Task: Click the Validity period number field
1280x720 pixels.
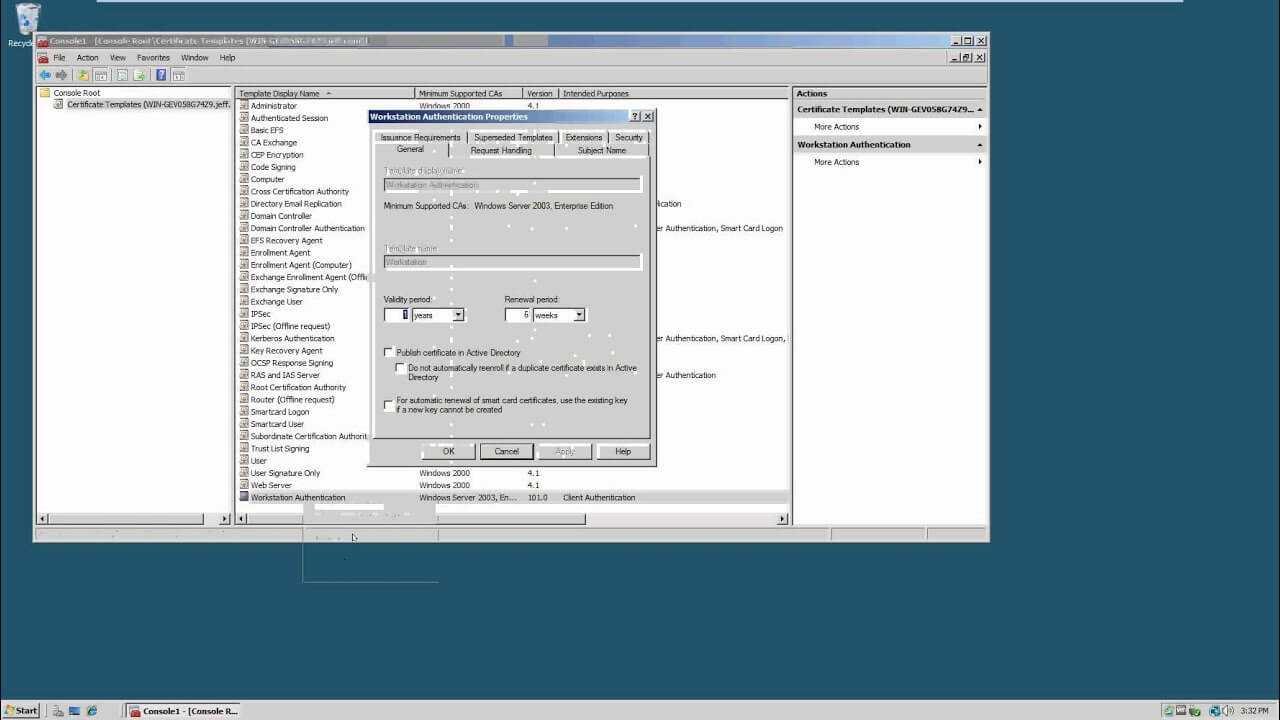Action: click(396, 315)
